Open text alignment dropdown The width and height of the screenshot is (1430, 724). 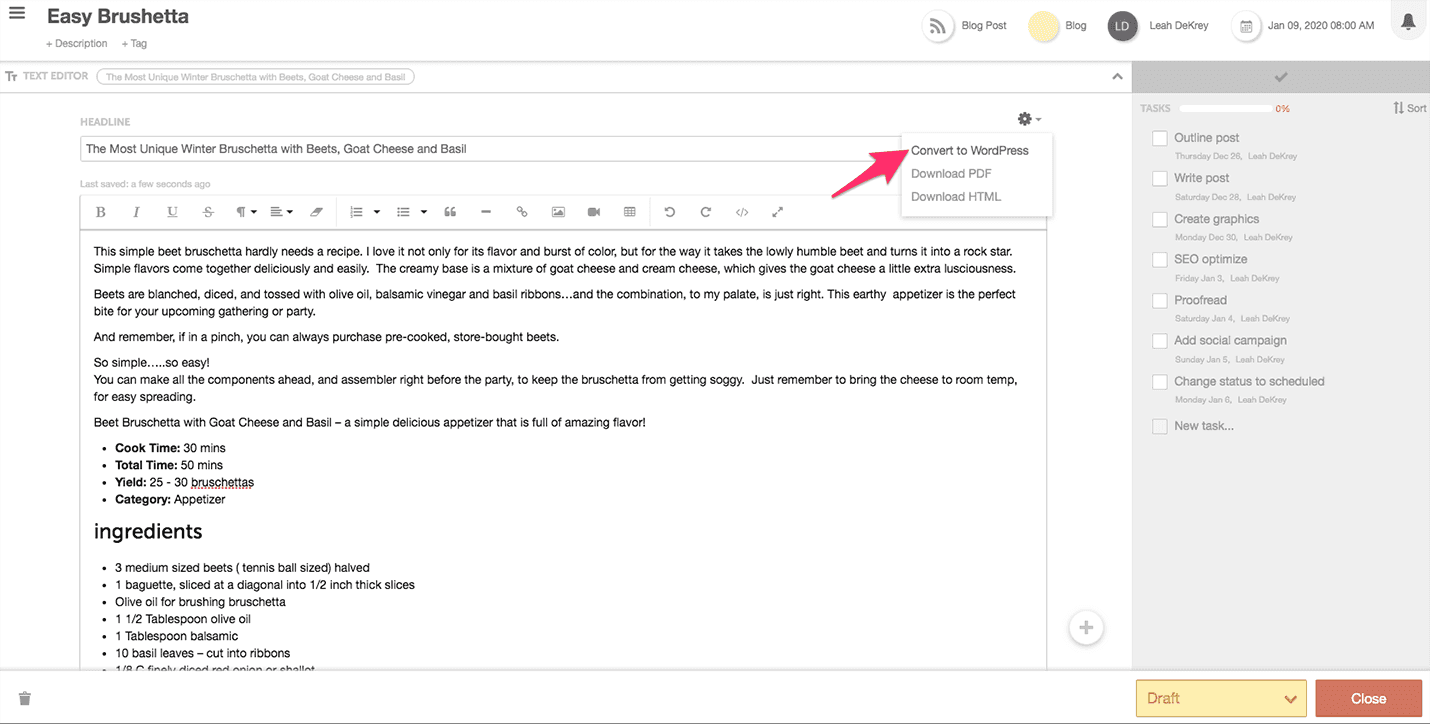tap(282, 212)
